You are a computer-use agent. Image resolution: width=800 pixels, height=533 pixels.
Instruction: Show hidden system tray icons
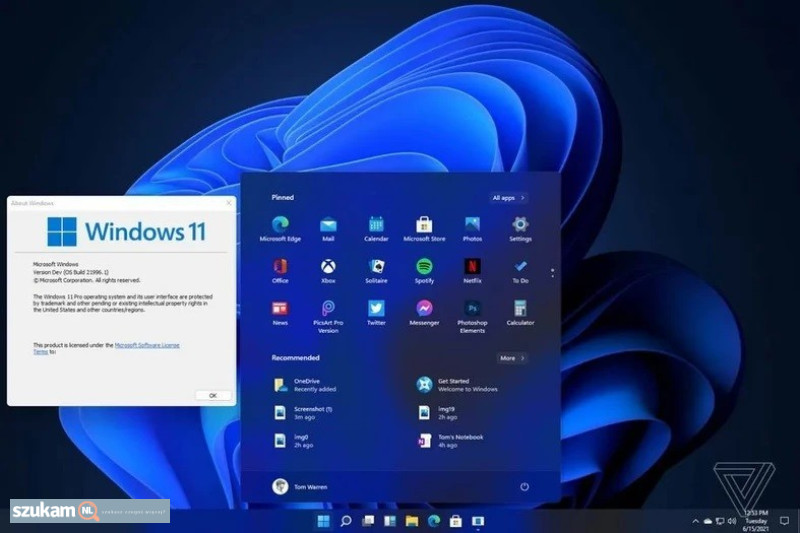[695, 521]
